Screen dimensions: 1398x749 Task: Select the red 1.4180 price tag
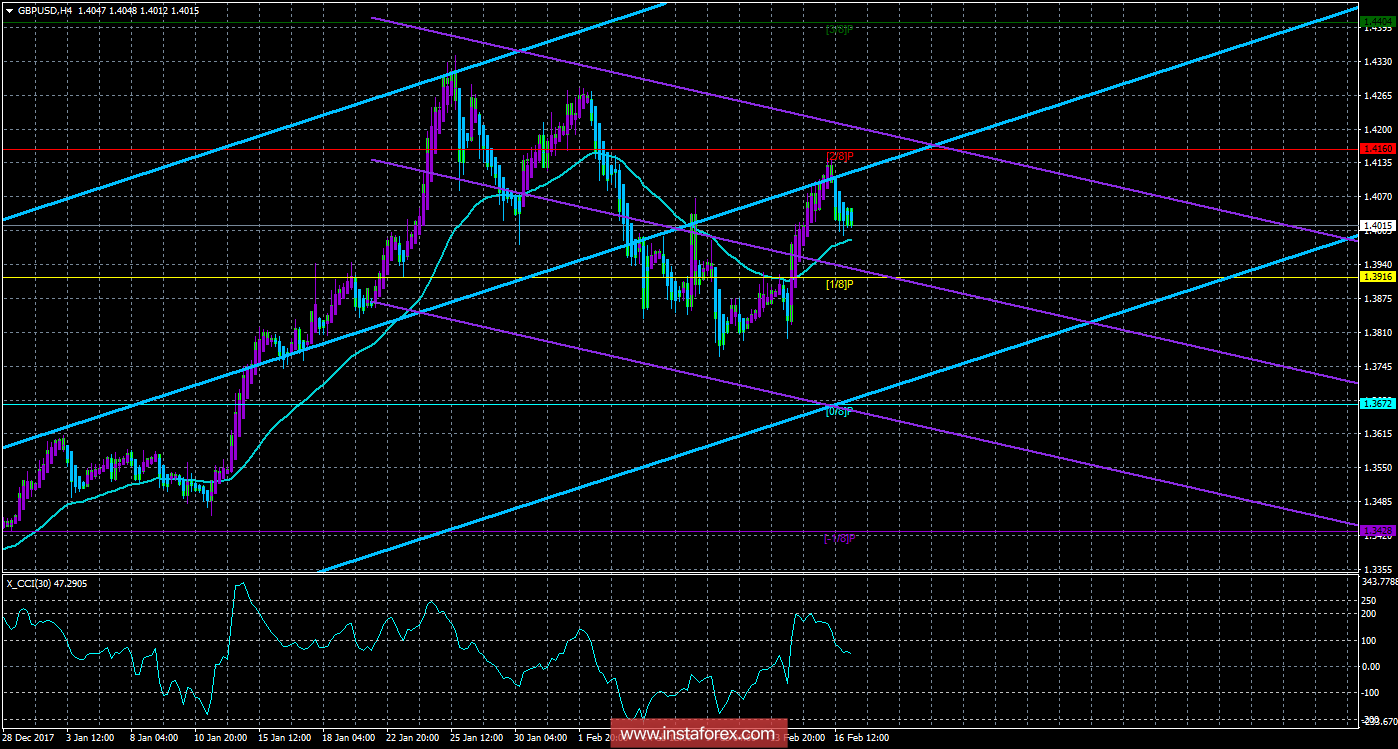point(1380,149)
